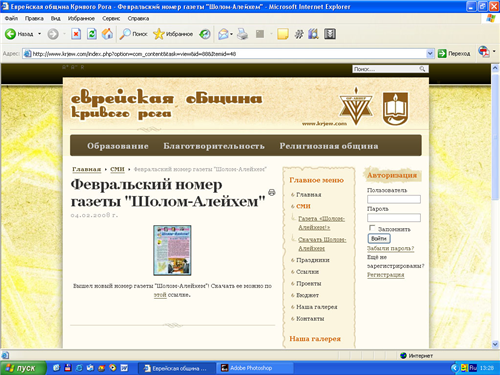Click the Переход go button

click(x=454, y=53)
